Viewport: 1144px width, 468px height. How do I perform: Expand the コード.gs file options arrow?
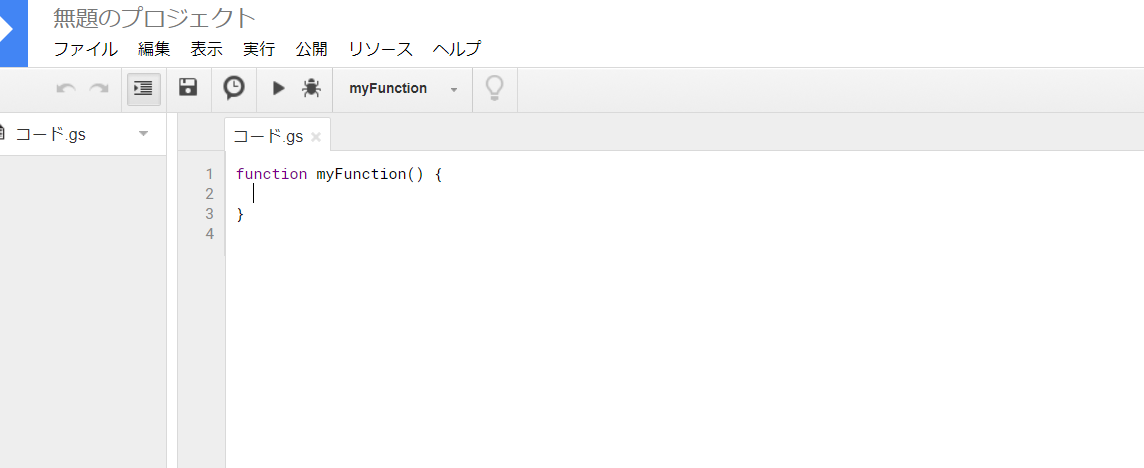pos(143,134)
